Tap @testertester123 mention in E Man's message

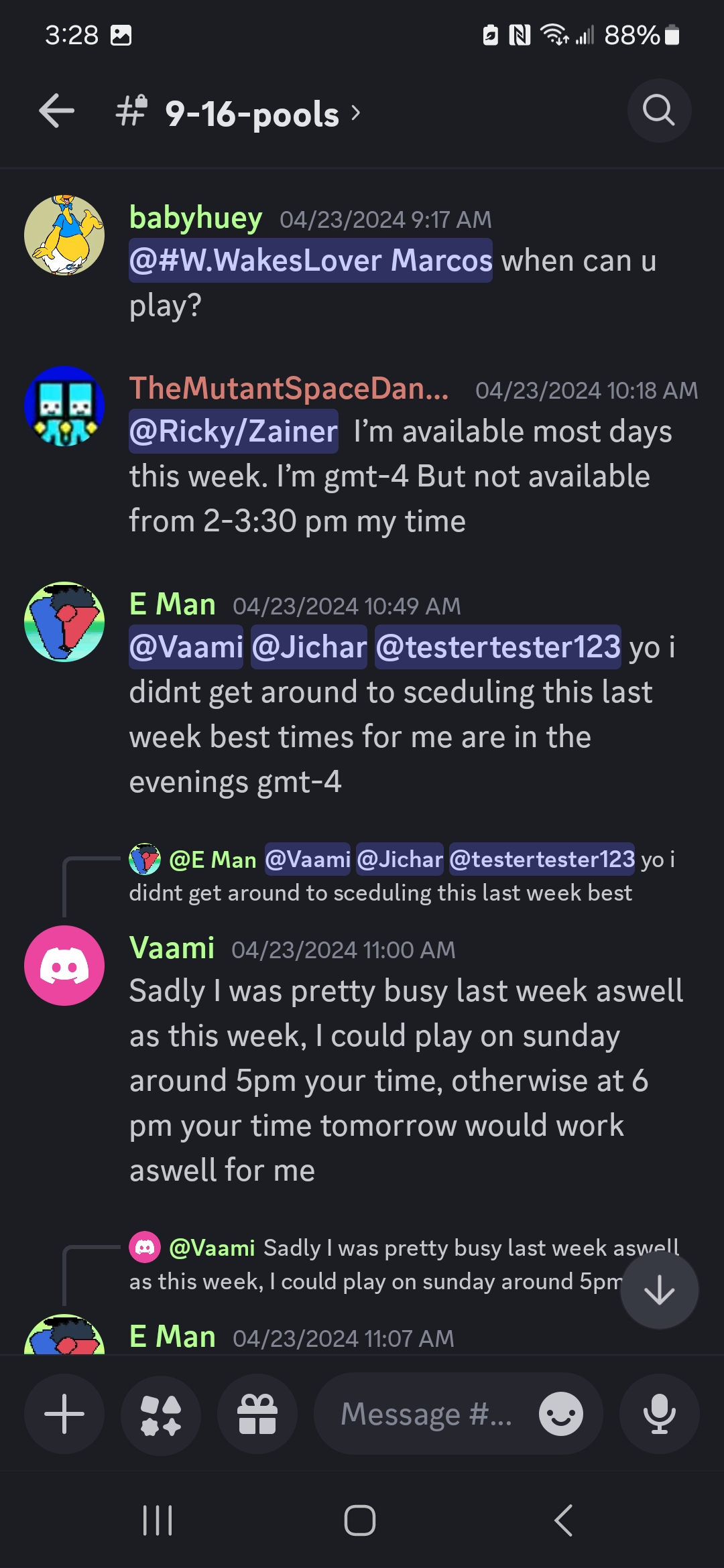tap(497, 647)
